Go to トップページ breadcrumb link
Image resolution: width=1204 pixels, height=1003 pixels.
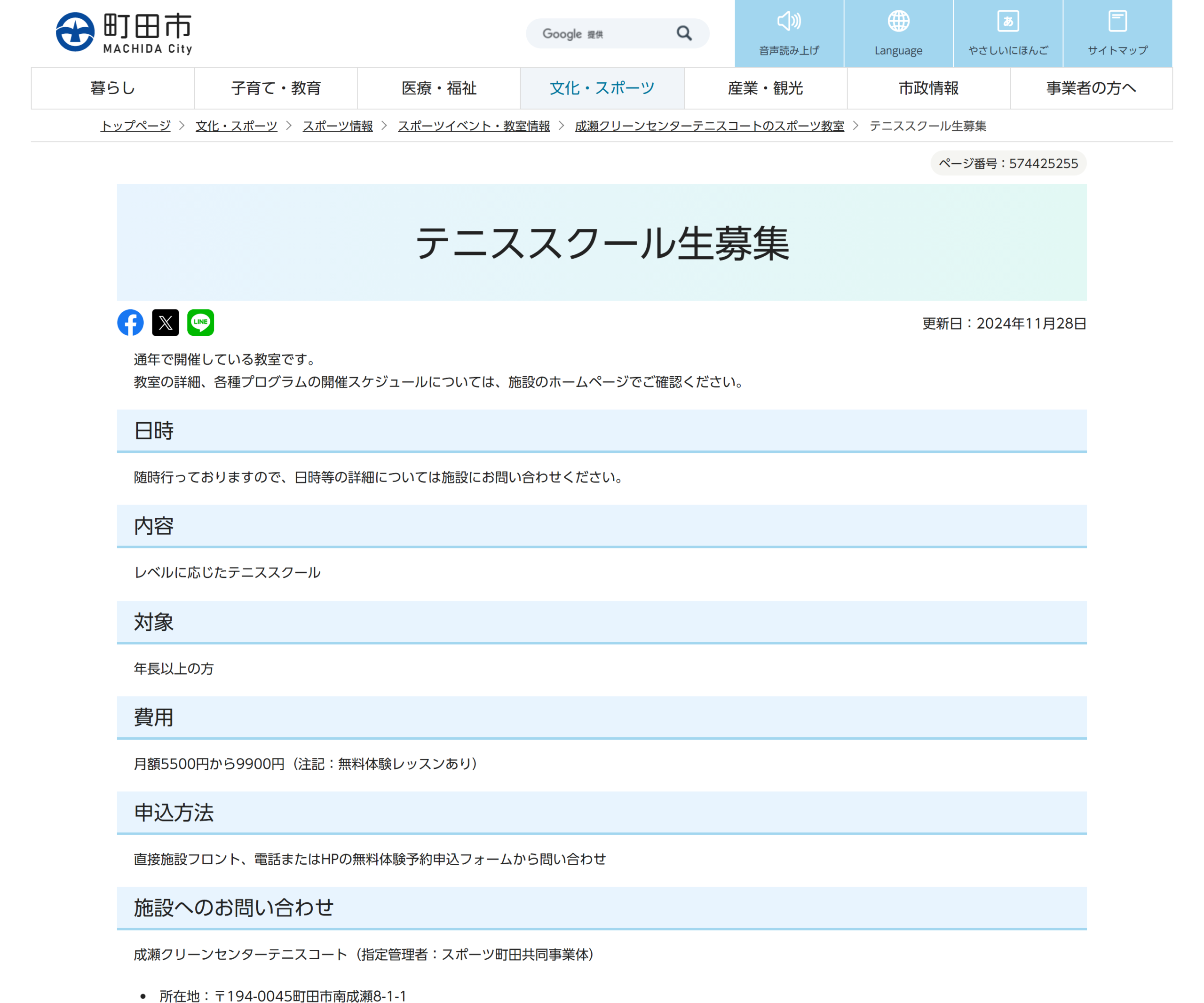pos(135,126)
